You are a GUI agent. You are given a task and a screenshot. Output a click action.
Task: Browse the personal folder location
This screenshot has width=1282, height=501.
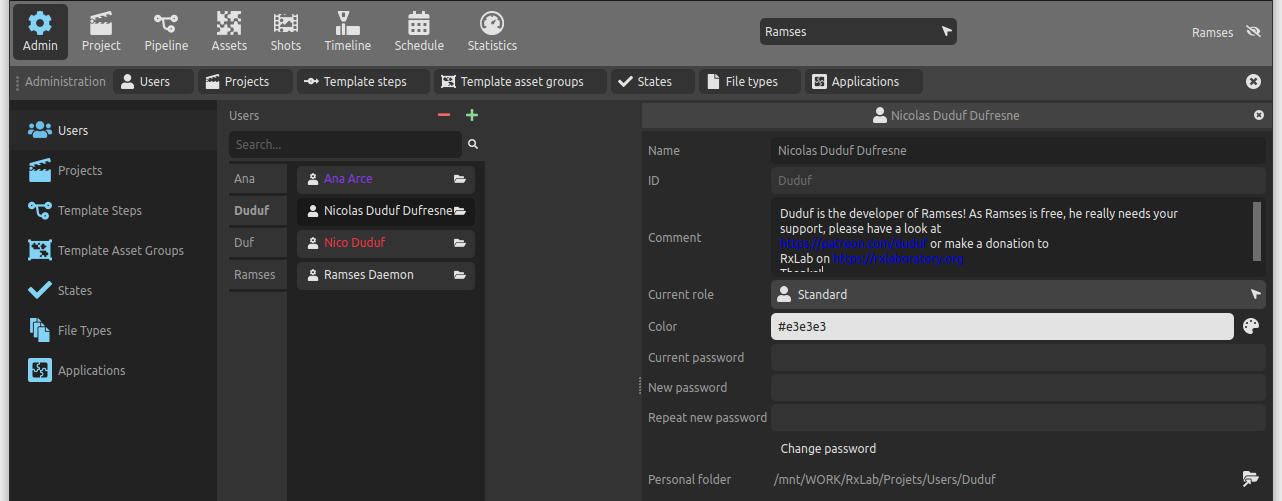[x=1250, y=479]
